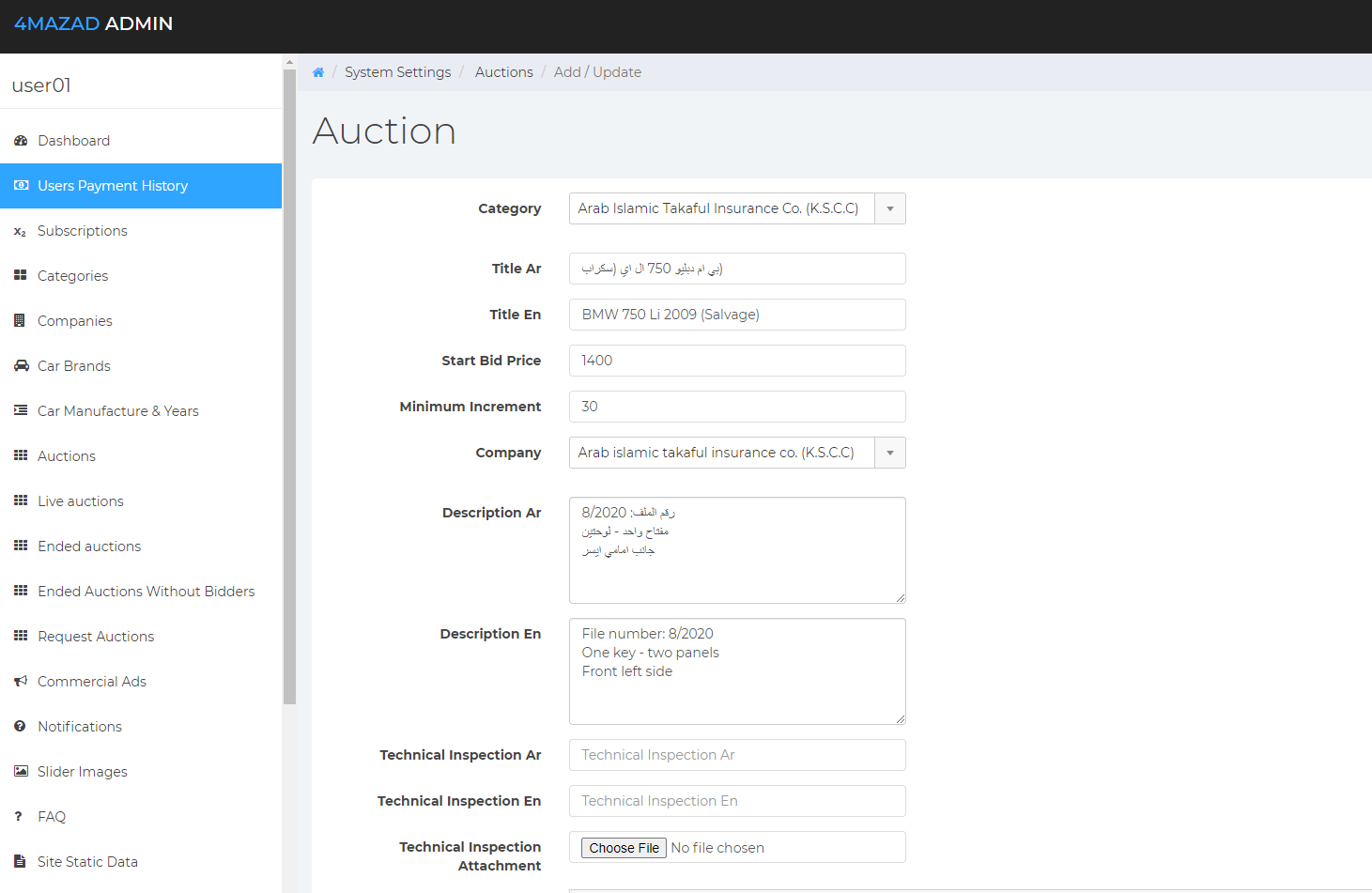1372x893 pixels.
Task: Follow the Auctions breadcrumb link
Action: point(503,72)
